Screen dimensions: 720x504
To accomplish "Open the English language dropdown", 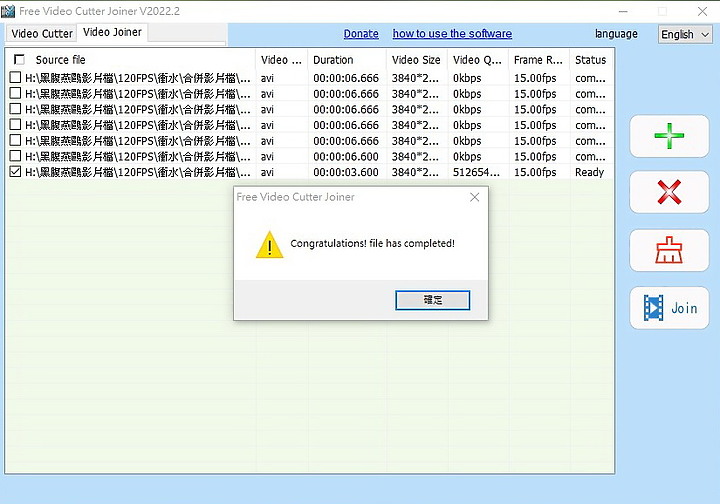I will click(685, 34).
